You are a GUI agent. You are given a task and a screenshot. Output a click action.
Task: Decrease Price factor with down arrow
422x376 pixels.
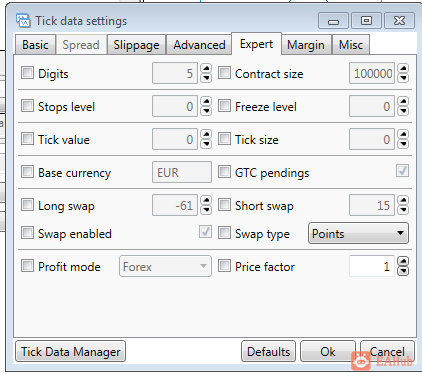403,271
